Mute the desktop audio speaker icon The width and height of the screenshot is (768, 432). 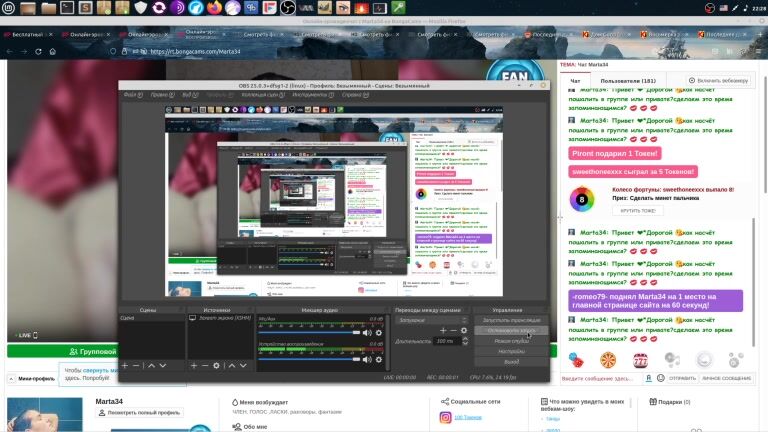pos(367,359)
